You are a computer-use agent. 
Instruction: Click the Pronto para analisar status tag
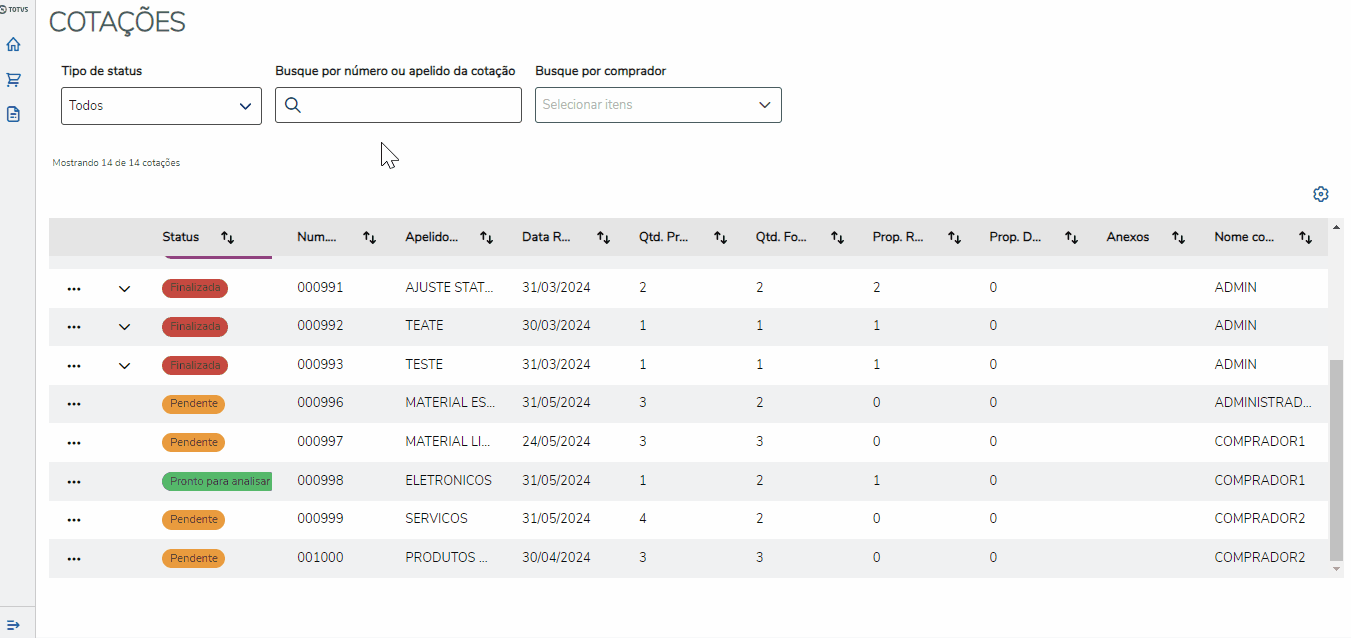217,481
